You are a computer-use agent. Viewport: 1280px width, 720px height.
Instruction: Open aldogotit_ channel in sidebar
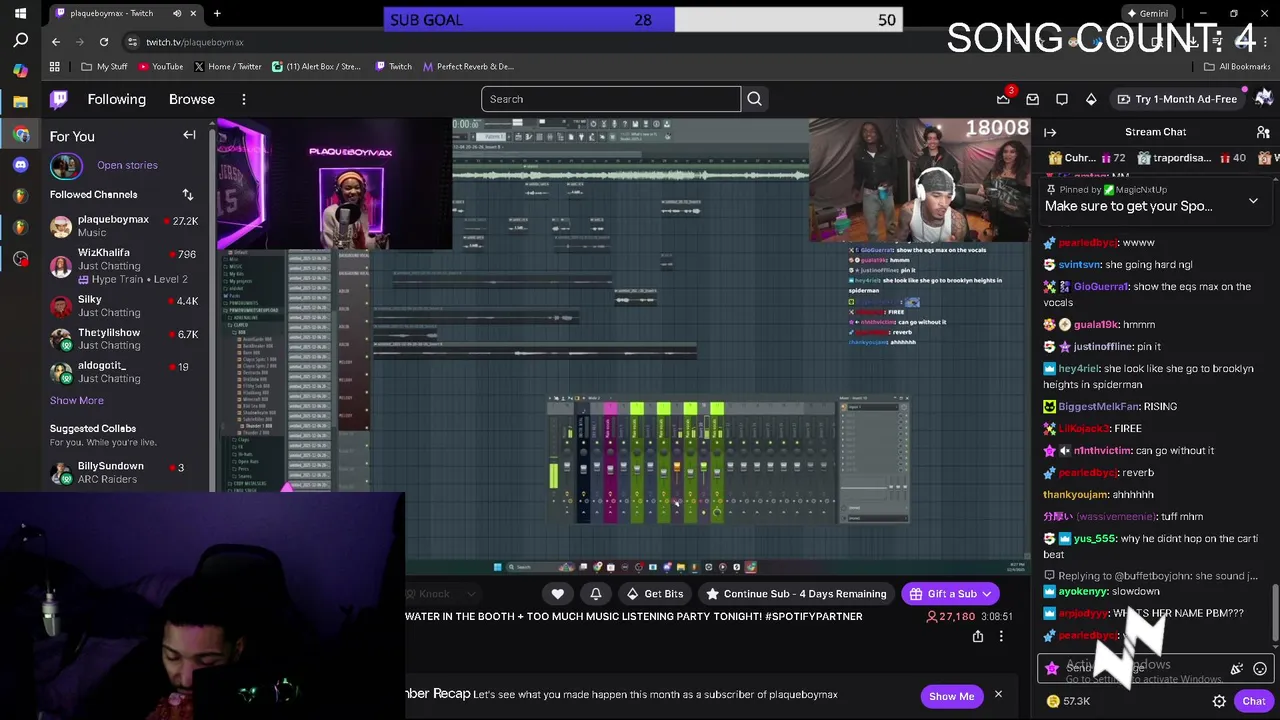click(125, 372)
